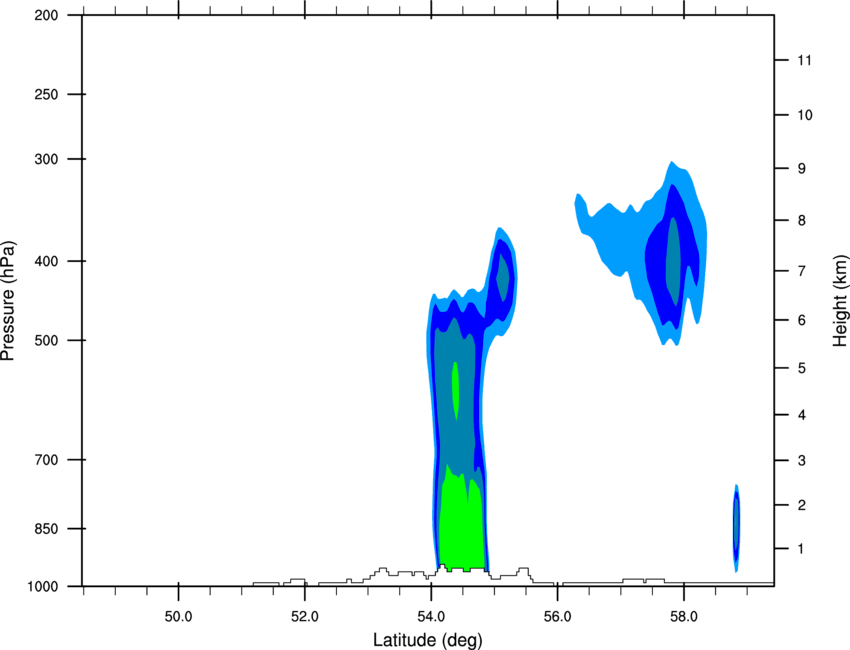
Task: Select the 300 pressure tick label
Action: tap(46, 159)
